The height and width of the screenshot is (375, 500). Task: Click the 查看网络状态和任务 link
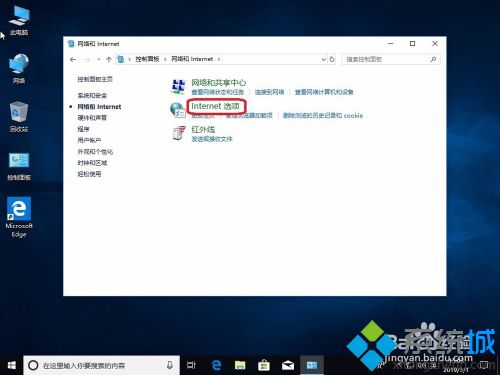pos(217,92)
